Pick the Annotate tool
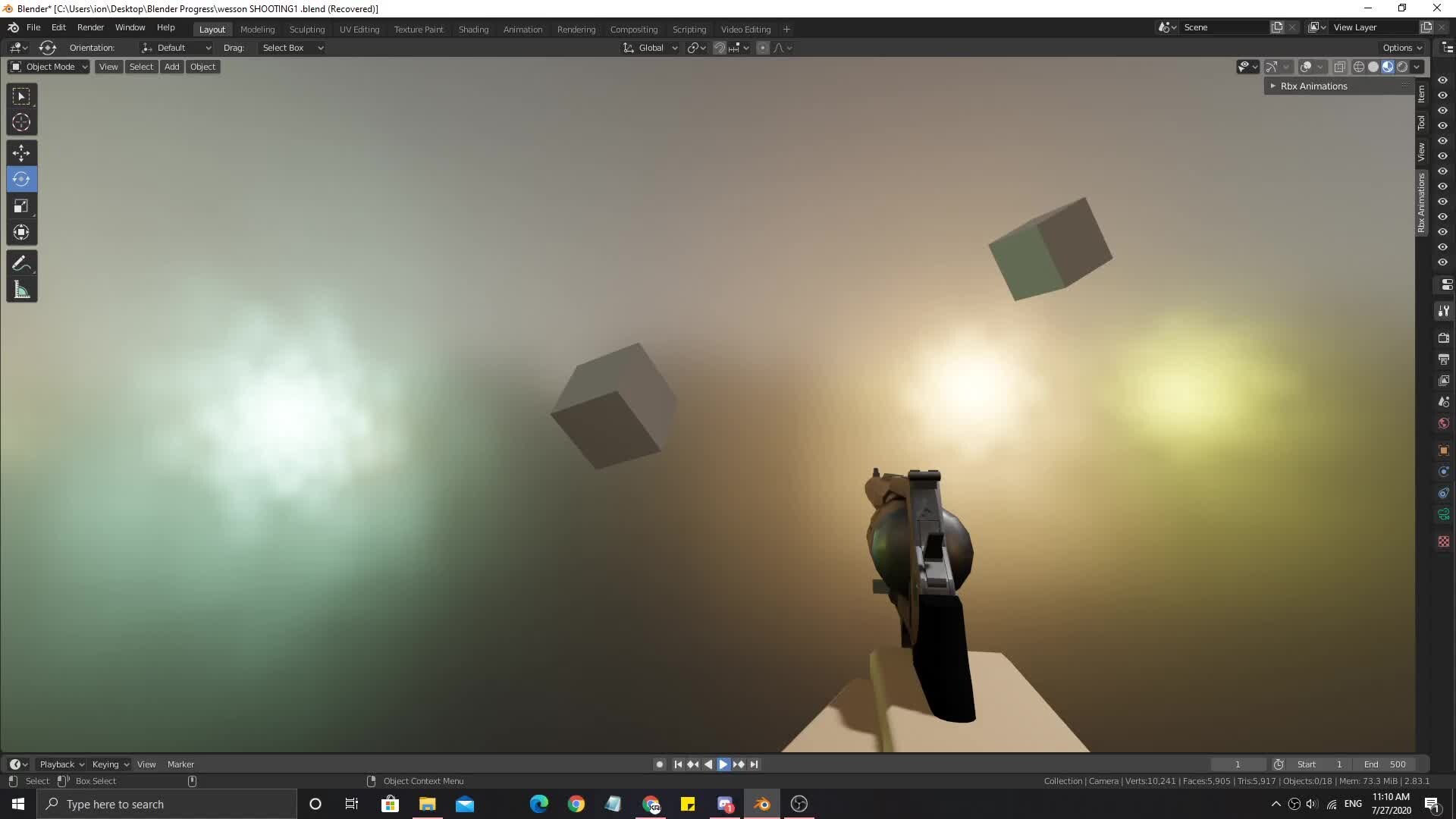Viewport: 1456px width, 819px height. pos(21,262)
